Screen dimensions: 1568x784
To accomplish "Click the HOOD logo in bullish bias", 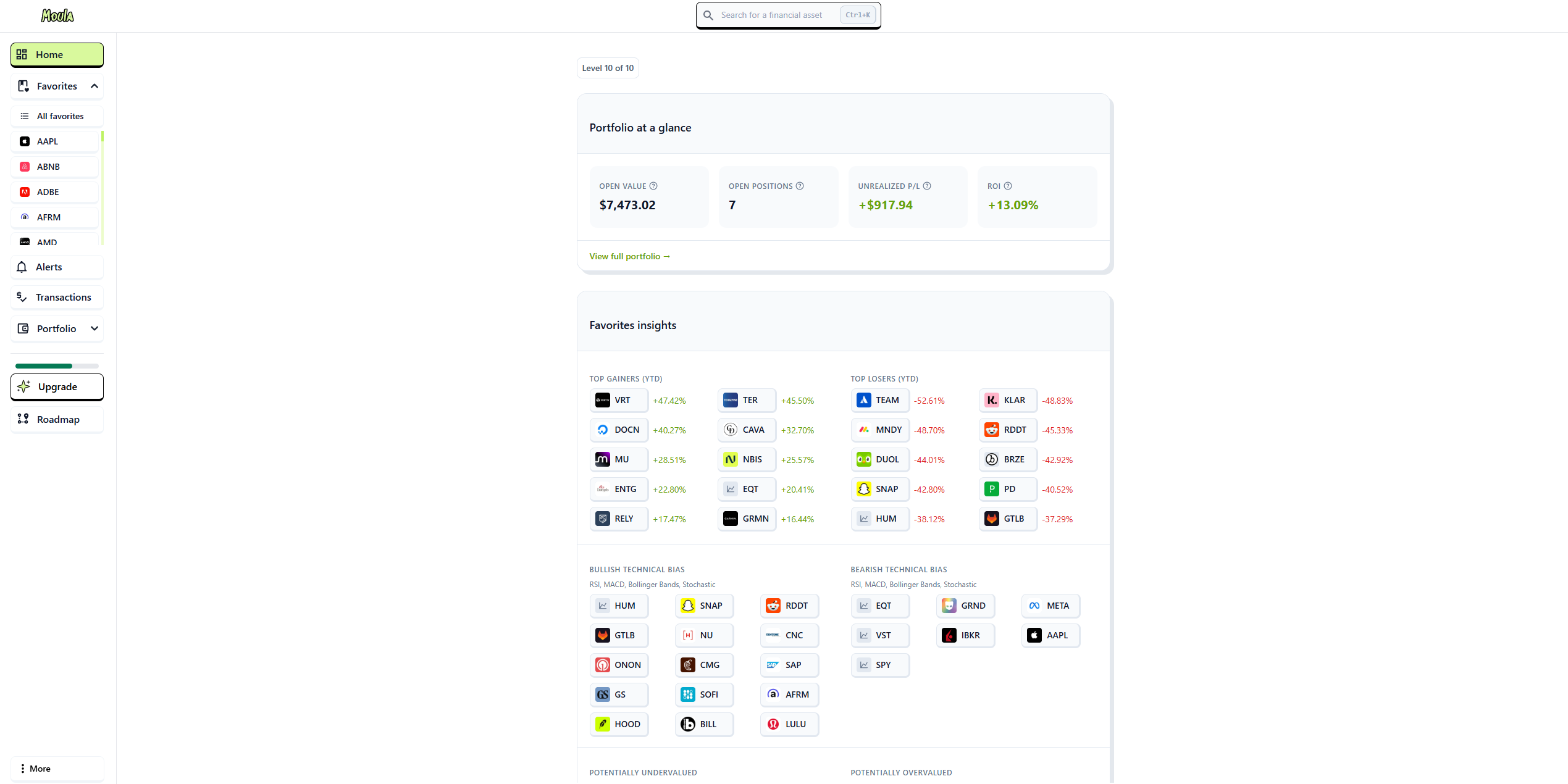I will 603,724.
